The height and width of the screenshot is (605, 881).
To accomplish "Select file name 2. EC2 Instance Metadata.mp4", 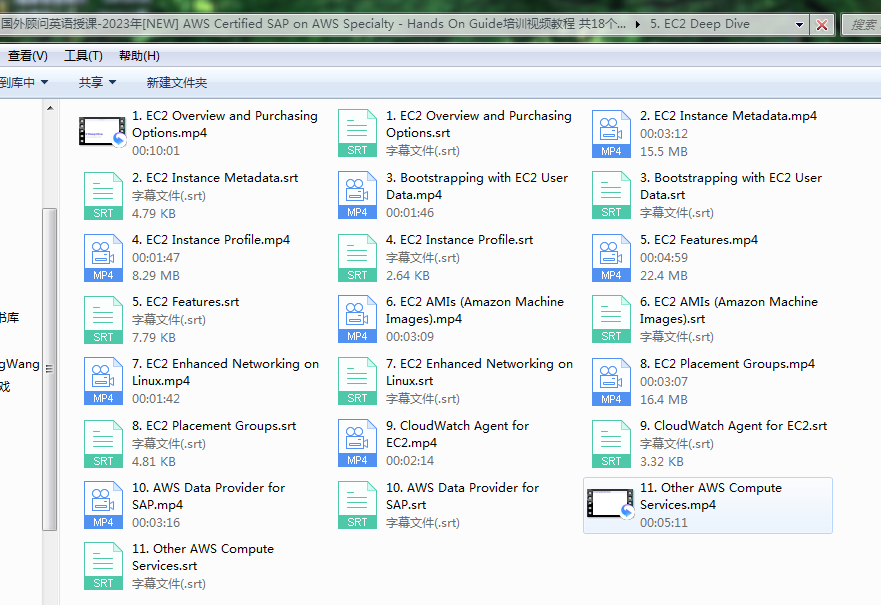I will (x=728, y=116).
